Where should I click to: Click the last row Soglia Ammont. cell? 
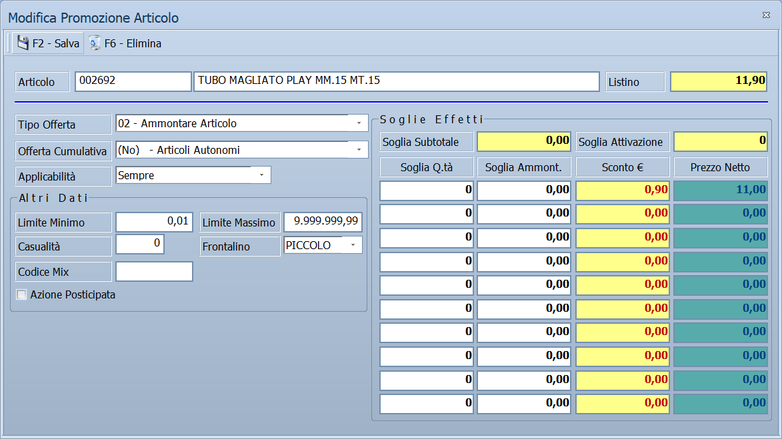[524, 404]
